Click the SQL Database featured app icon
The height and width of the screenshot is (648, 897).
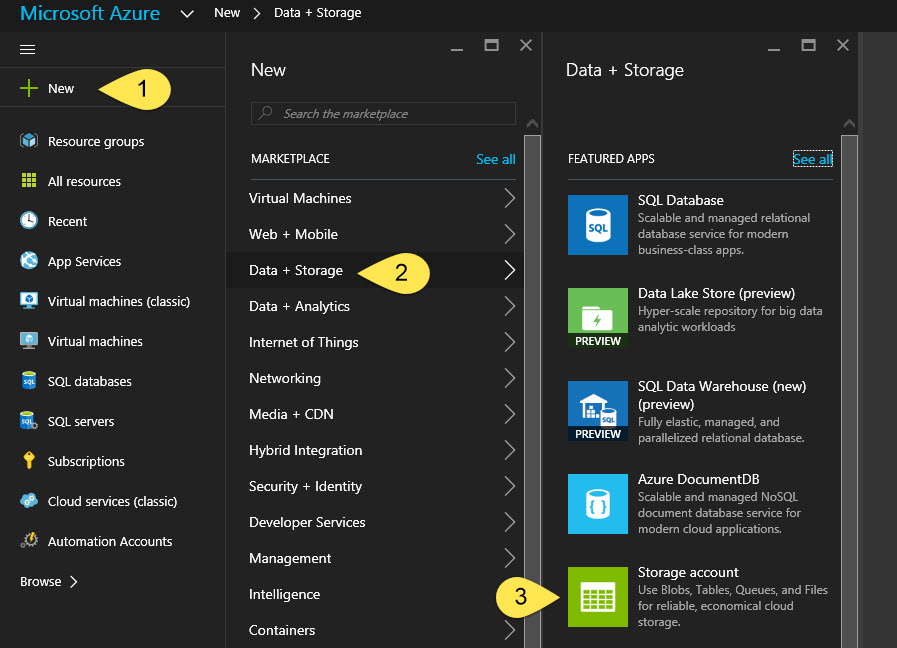597,225
